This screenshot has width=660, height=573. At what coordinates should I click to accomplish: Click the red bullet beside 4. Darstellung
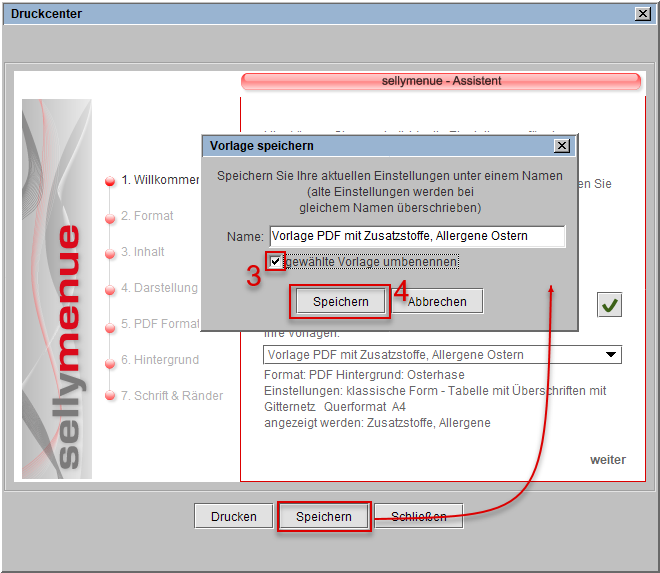tap(110, 289)
